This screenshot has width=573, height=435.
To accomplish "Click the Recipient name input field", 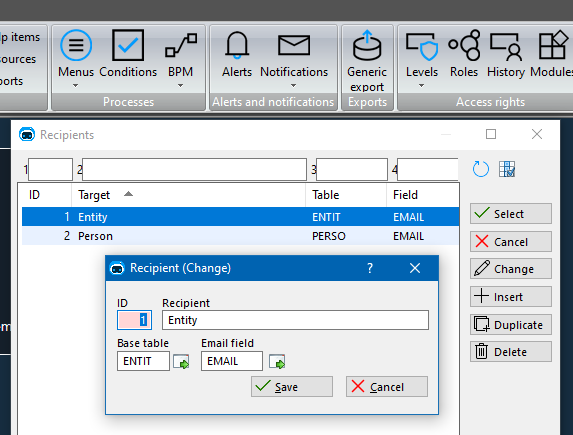I will point(295,320).
